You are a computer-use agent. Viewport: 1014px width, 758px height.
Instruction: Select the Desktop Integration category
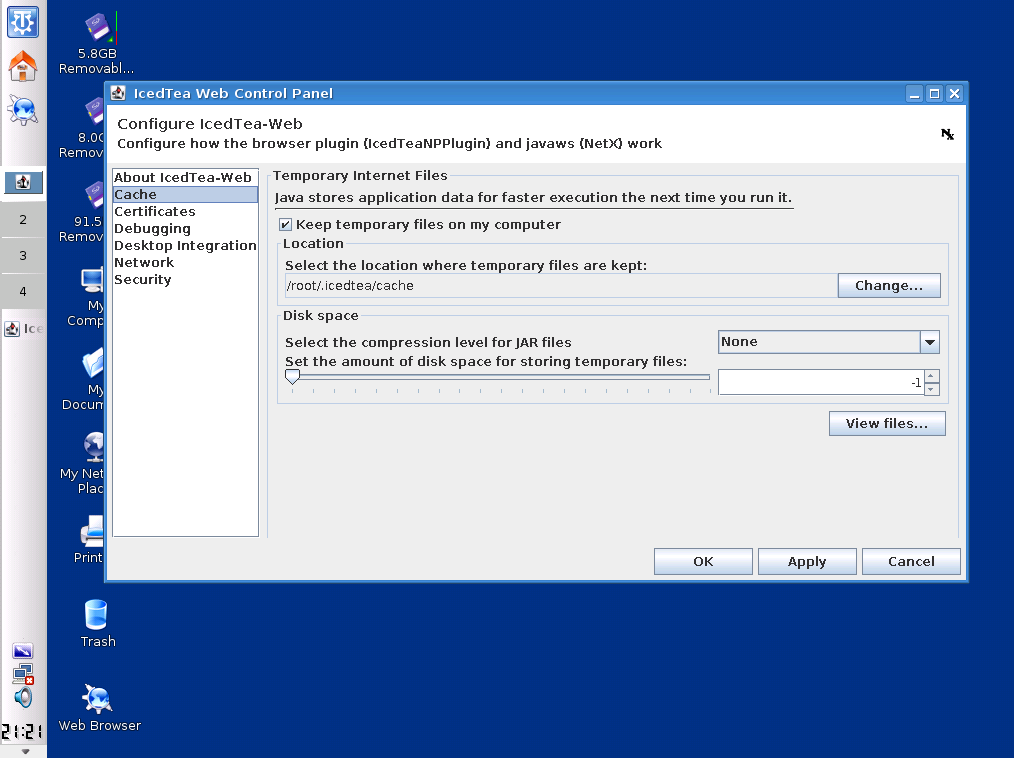tap(185, 245)
